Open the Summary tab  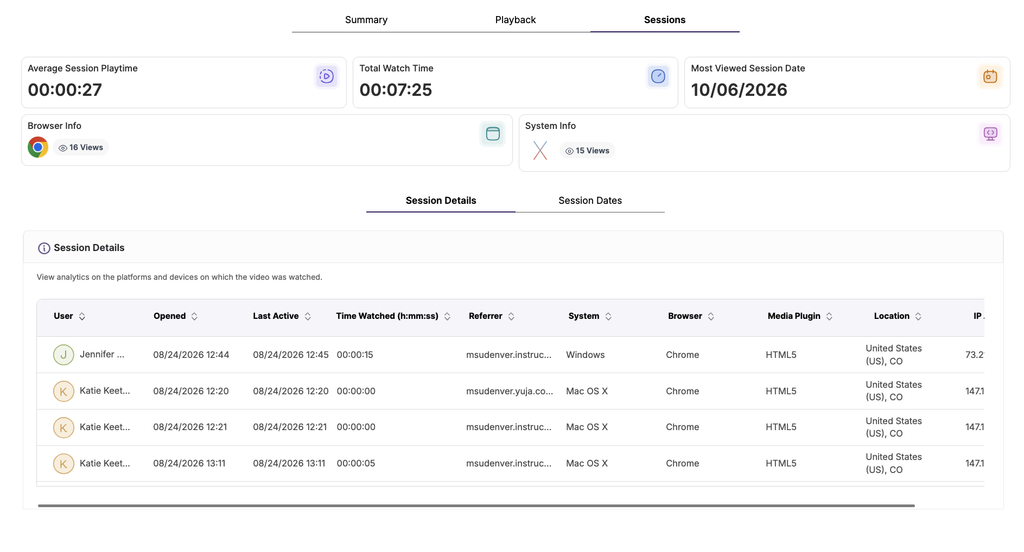click(366, 20)
